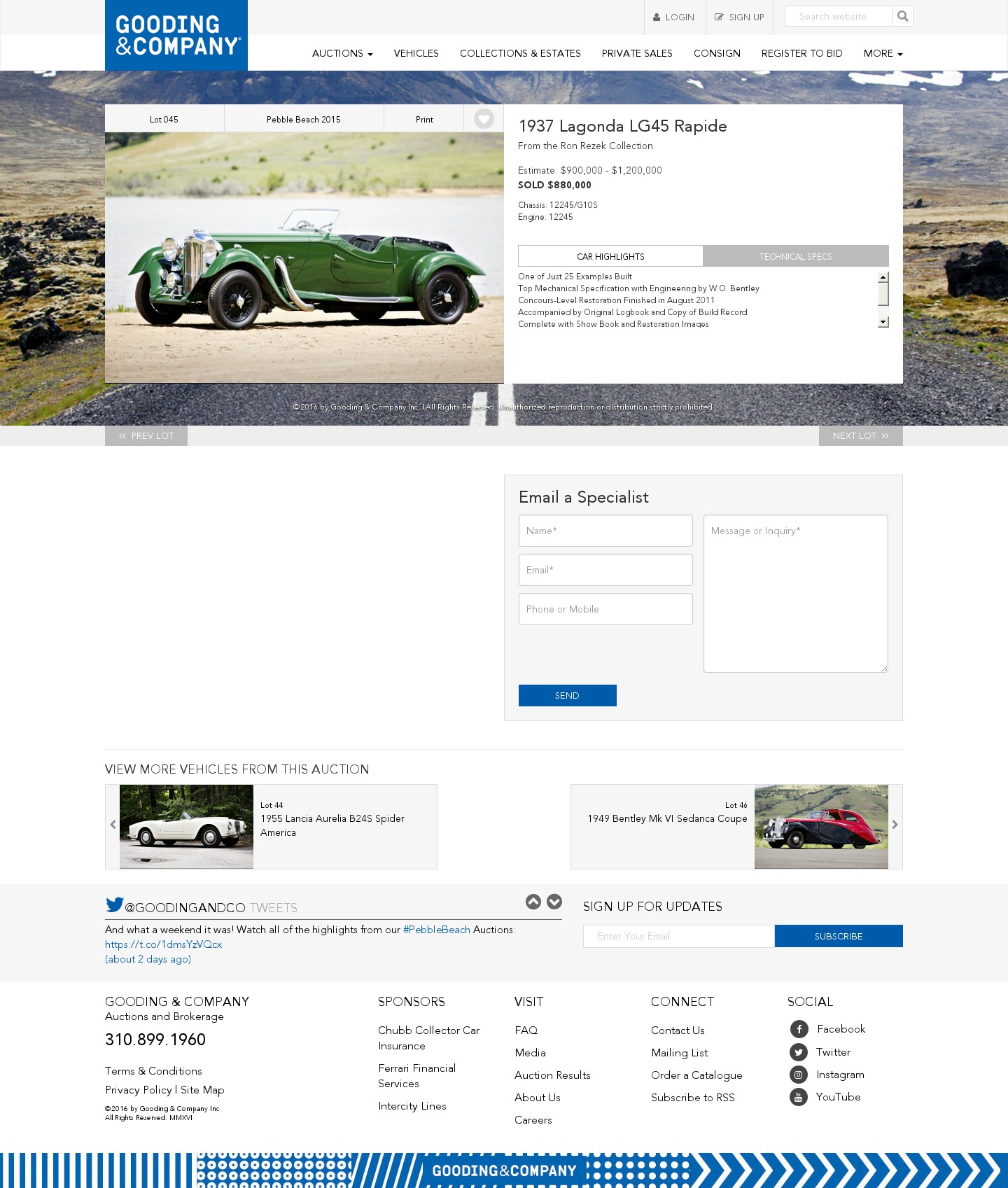Open the Careers link

tap(533, 1120)
